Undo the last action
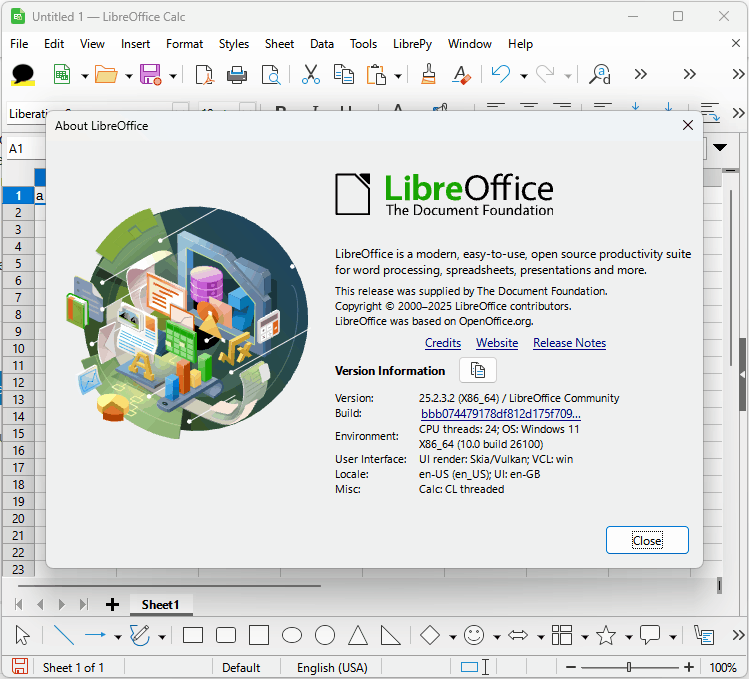 (x=501, y=74)
